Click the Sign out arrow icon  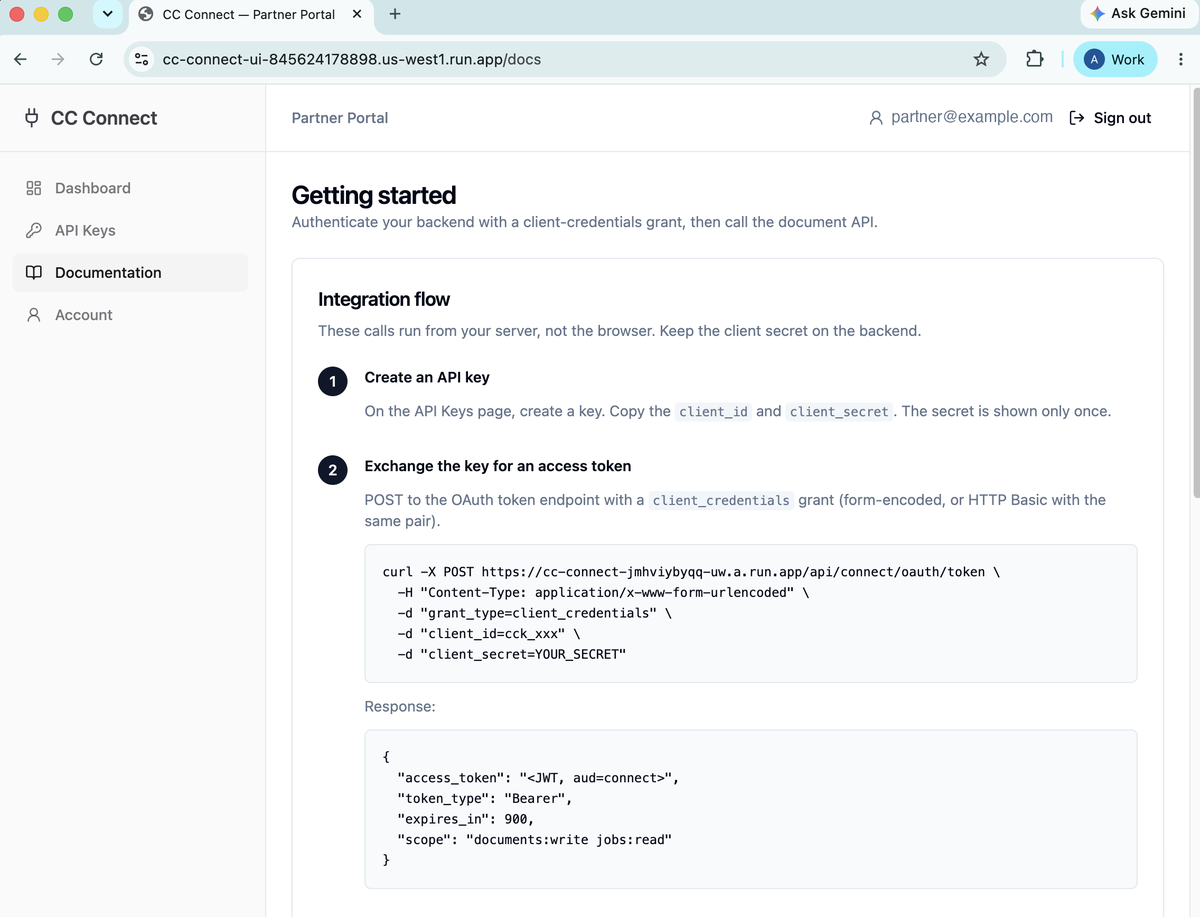1077,118
